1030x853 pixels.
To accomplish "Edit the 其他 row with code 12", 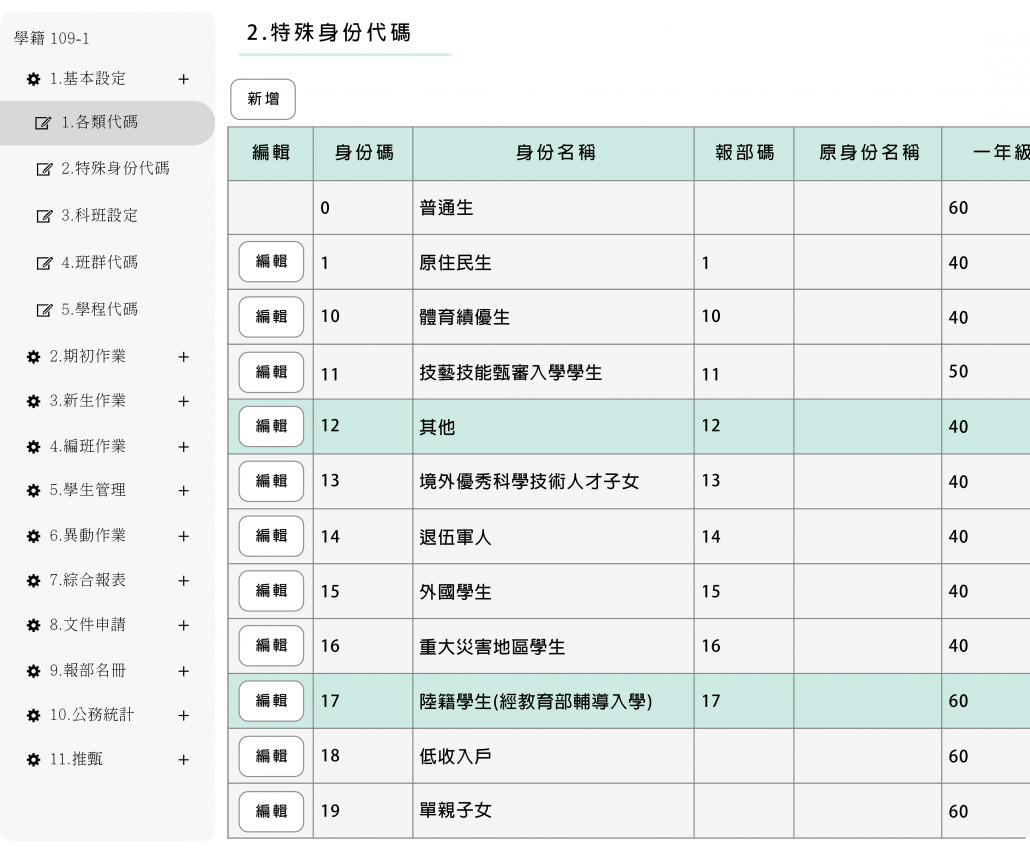I will click(271, 426).
